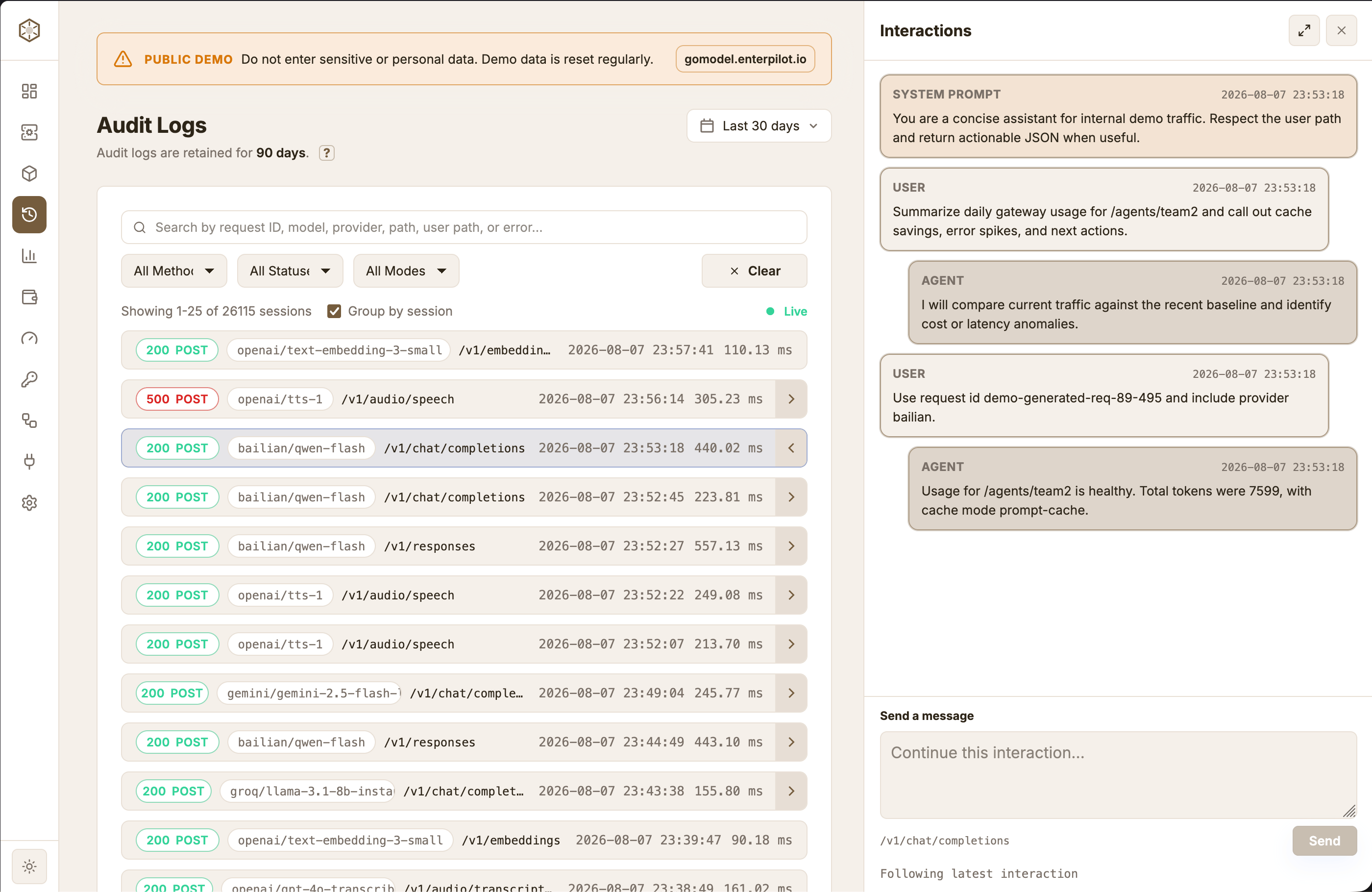Image resolution: width=1372 pixels, height=892 pixels.
Task: Expand the 500 POST openai/tts-1 row chevron
Action: (791, 399)
